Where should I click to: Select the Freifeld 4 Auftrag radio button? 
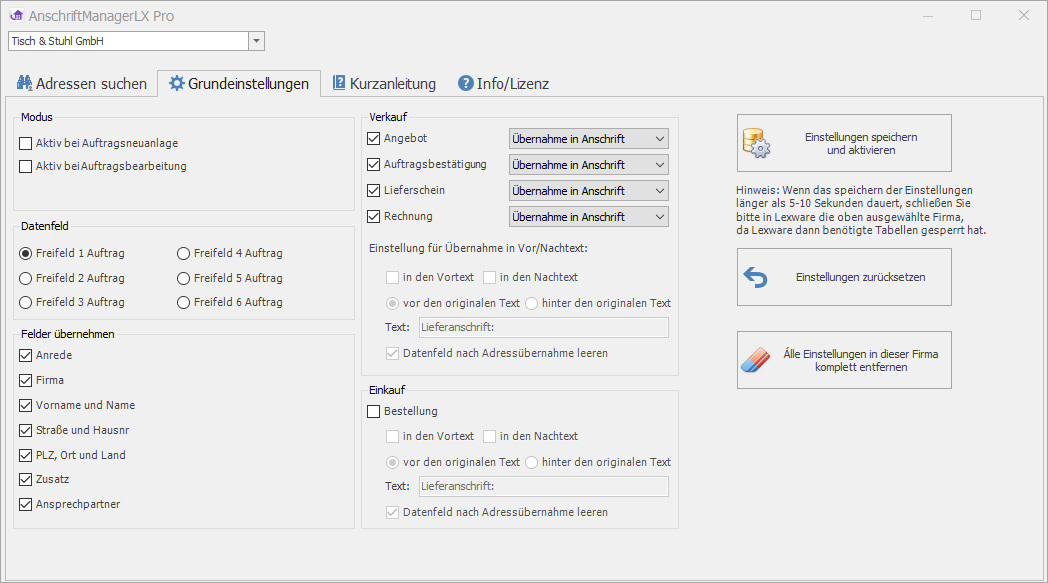point(183,254)
